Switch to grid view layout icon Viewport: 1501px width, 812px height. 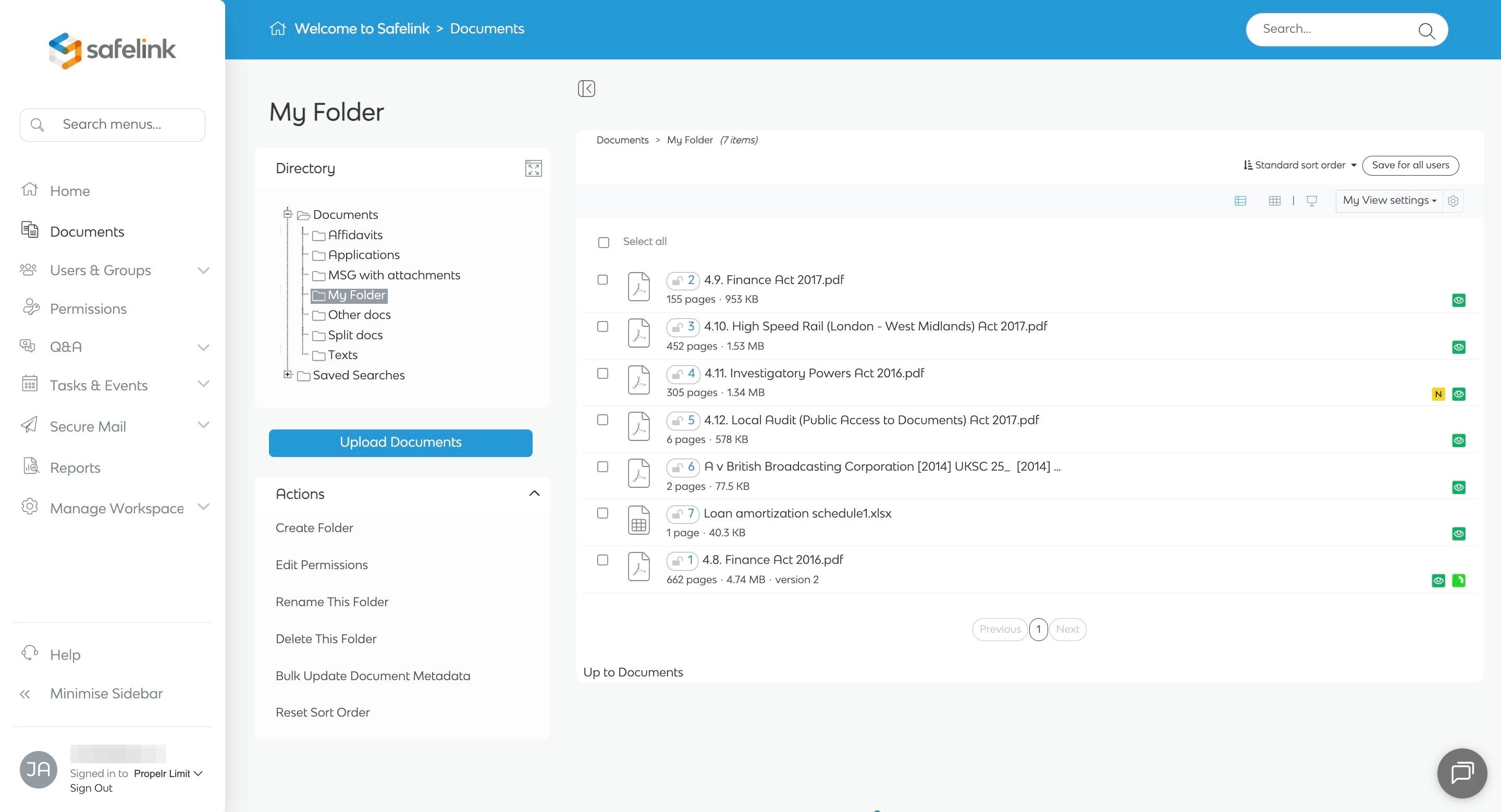click(x=1274, y=201)
